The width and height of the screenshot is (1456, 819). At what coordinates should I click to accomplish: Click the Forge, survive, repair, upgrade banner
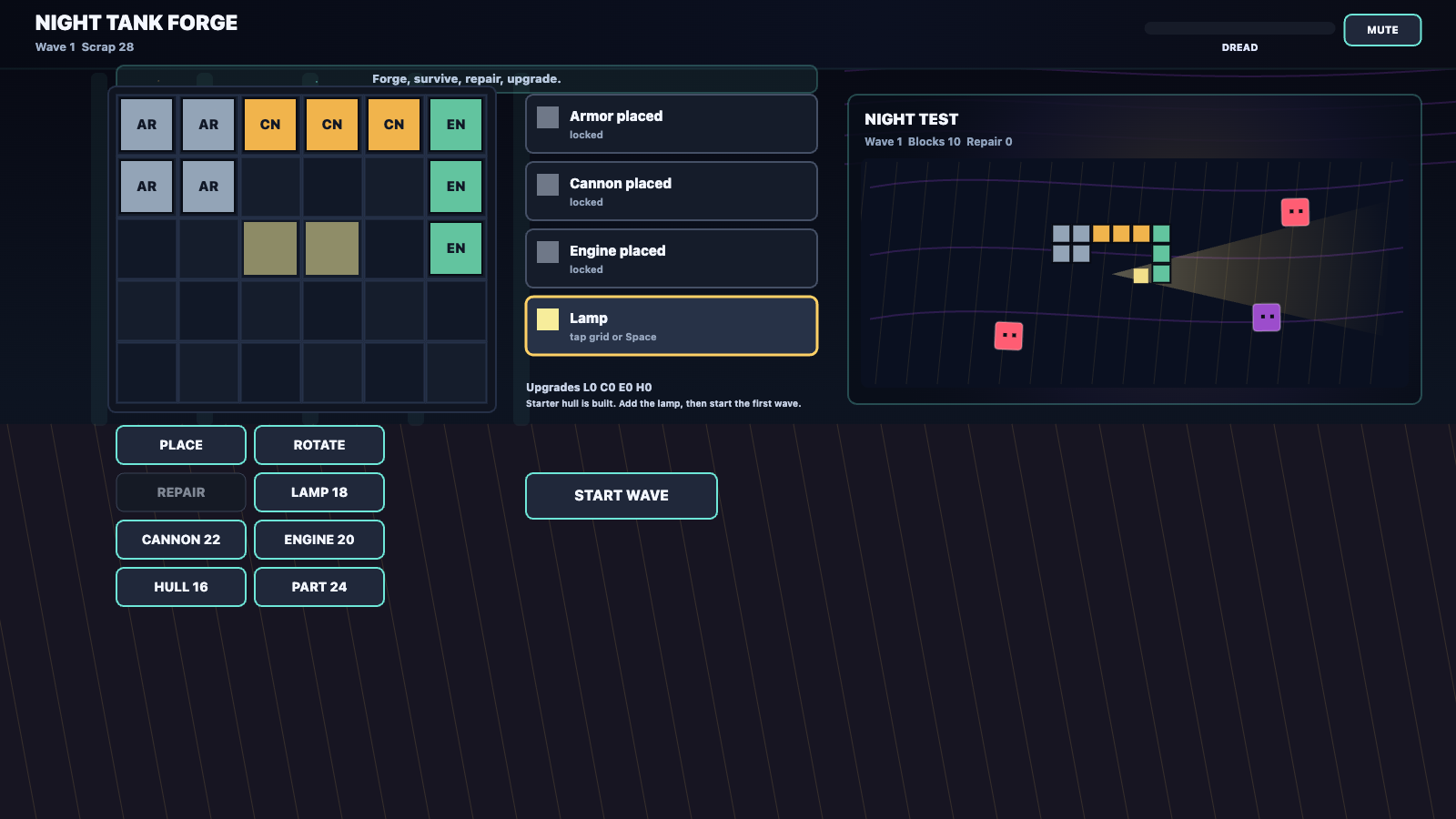[x=467, y=79]
